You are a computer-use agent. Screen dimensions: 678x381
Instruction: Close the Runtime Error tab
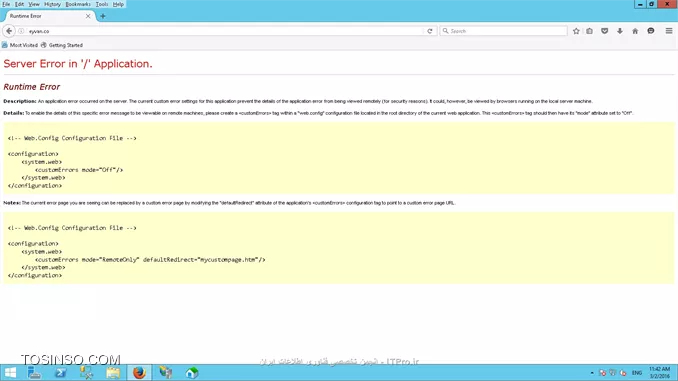[88, 16]
